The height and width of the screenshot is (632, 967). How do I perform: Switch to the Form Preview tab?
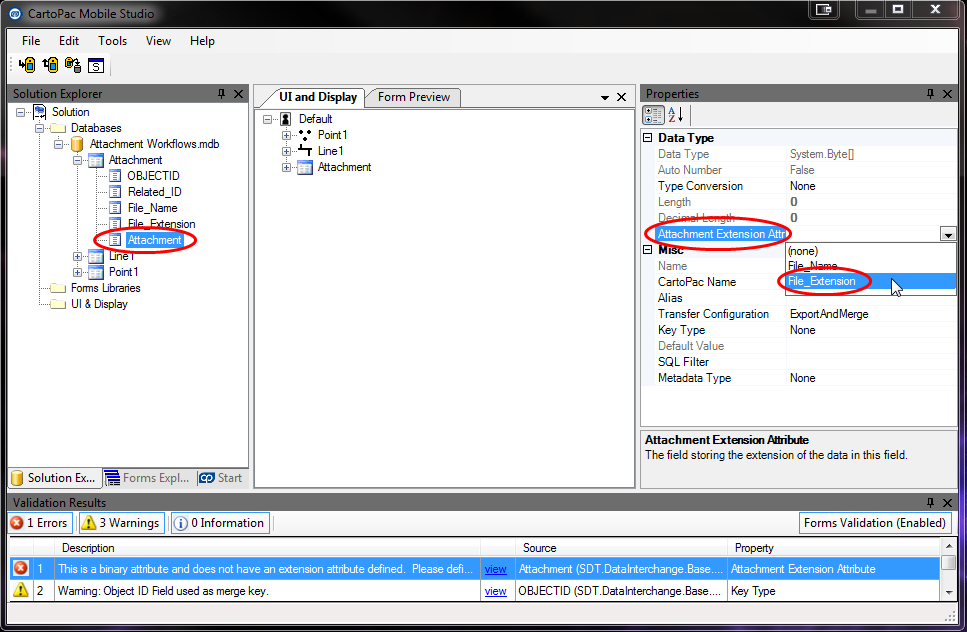click(413, 97)
